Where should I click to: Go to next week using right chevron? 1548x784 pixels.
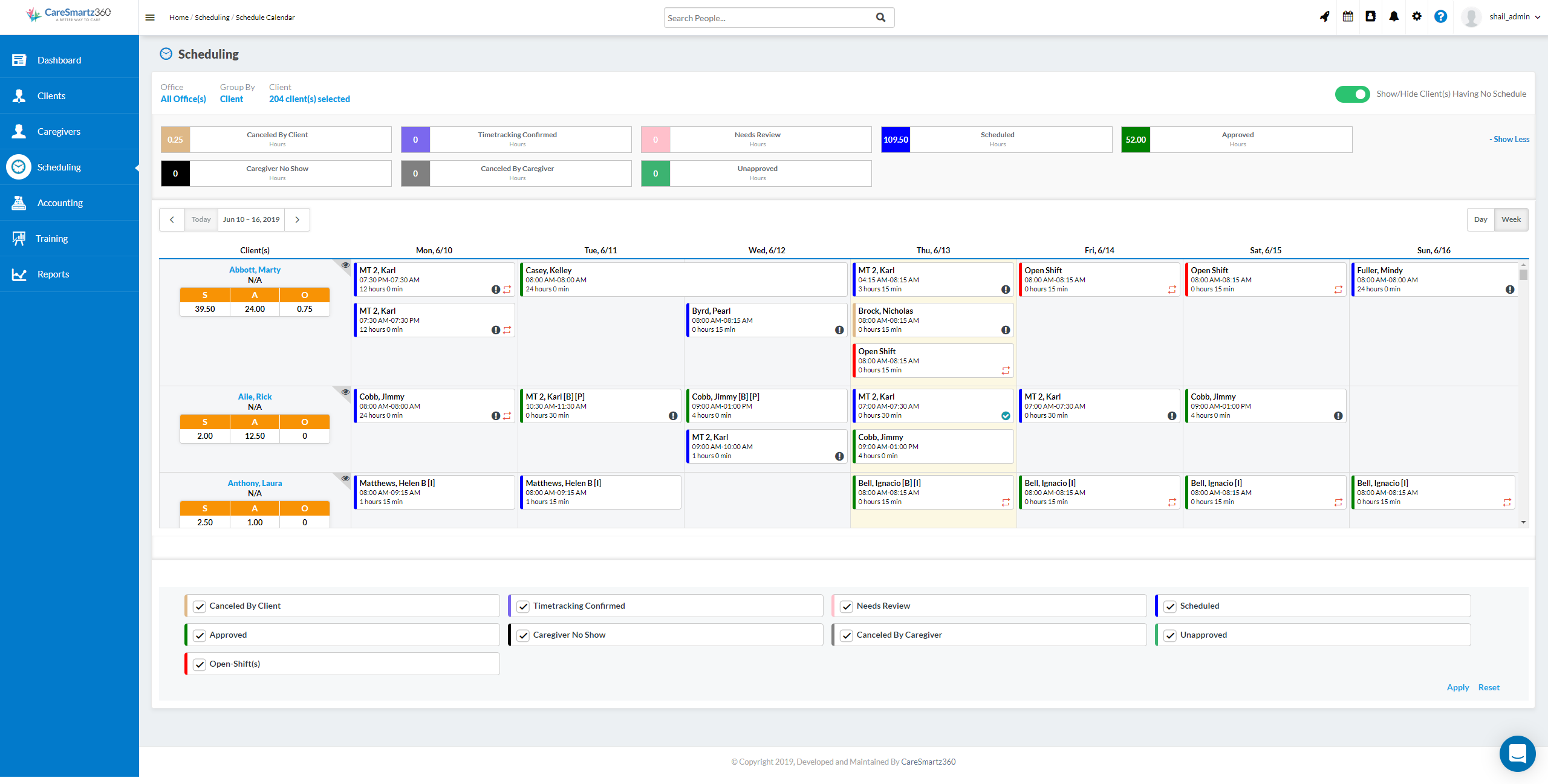[x=298, y=220]
